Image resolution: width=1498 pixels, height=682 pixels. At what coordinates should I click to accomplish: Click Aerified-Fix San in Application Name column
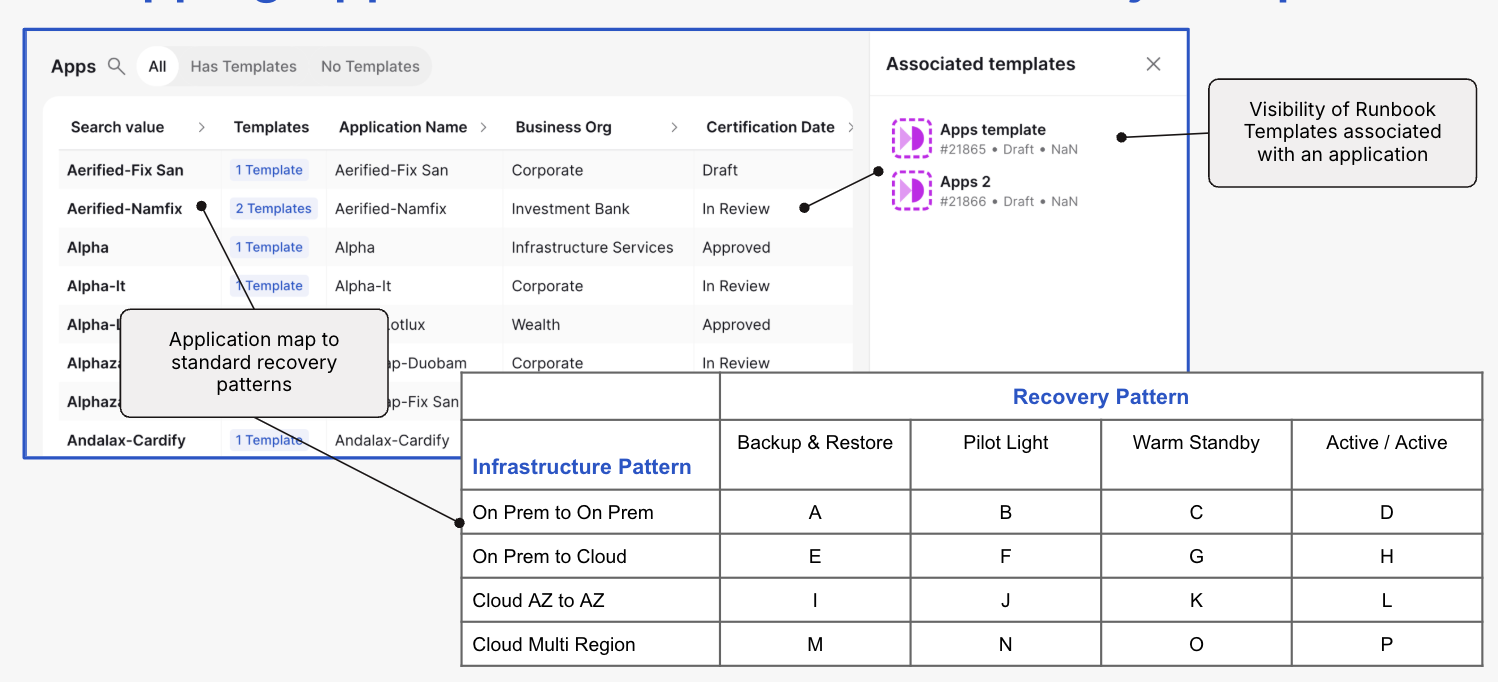tap(391, 170)
